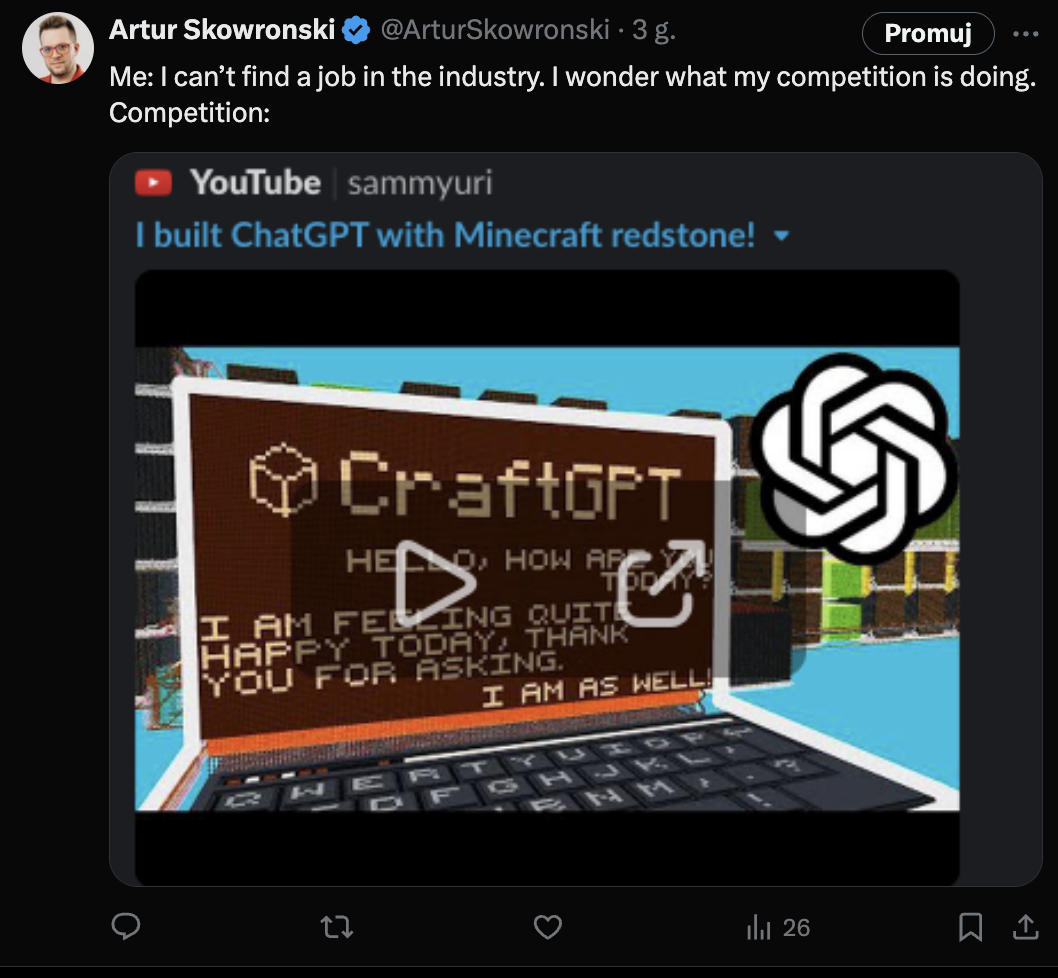
Task: Click the @ArturSkowronski handle
Action: [x=495, y=31]
